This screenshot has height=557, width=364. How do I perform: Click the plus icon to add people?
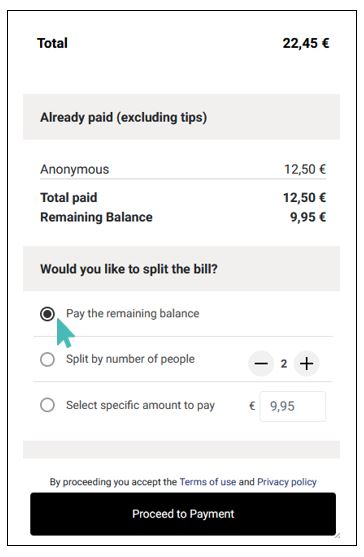point(306,363)
